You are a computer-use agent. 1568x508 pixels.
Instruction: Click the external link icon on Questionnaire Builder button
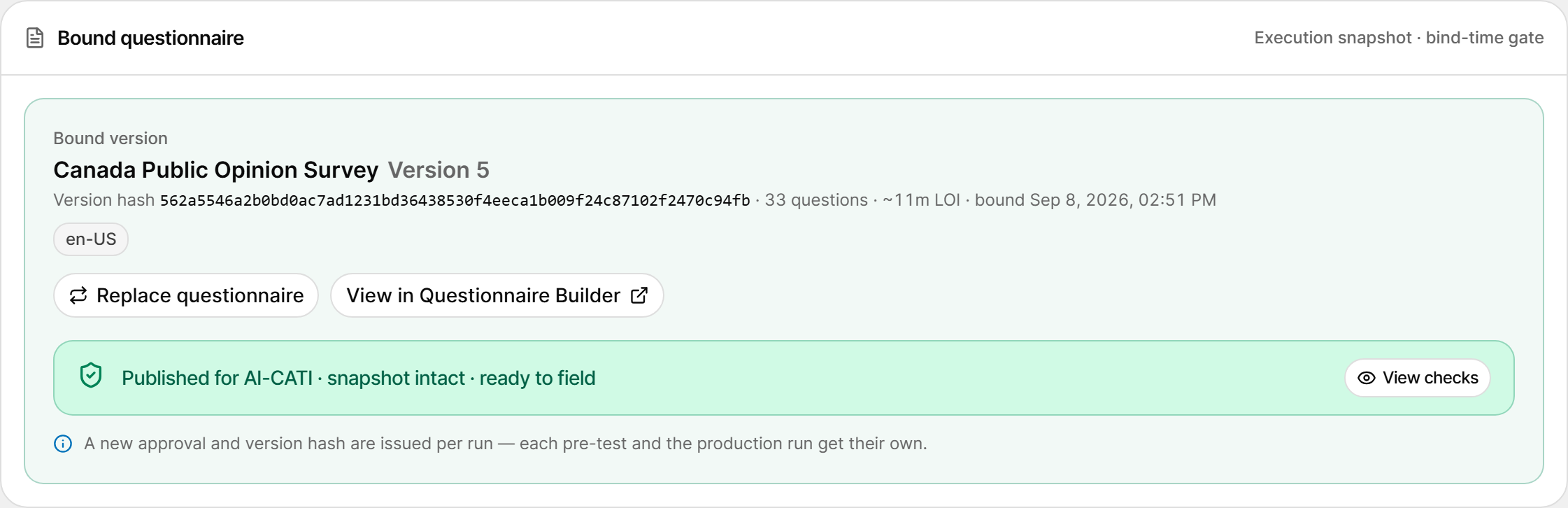coord(639,295)
